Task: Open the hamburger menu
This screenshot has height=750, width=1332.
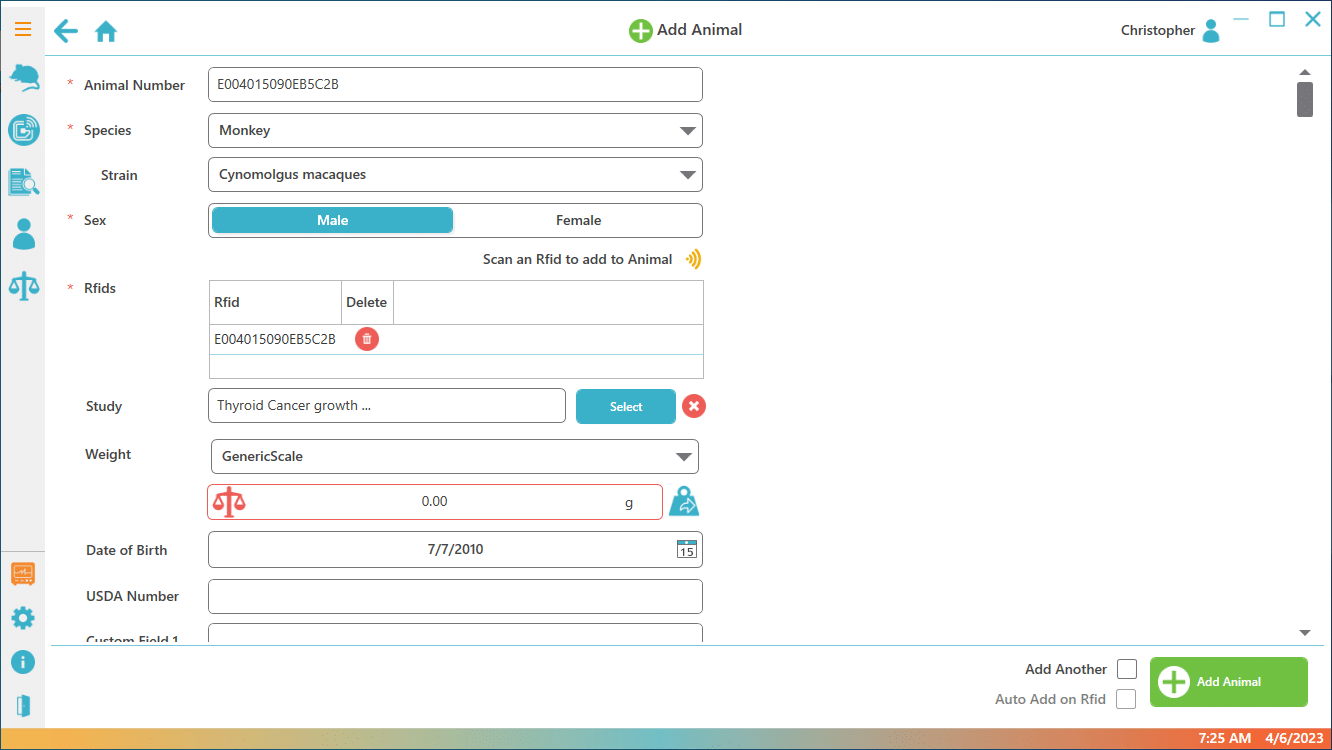Action: tap(23, 30)
